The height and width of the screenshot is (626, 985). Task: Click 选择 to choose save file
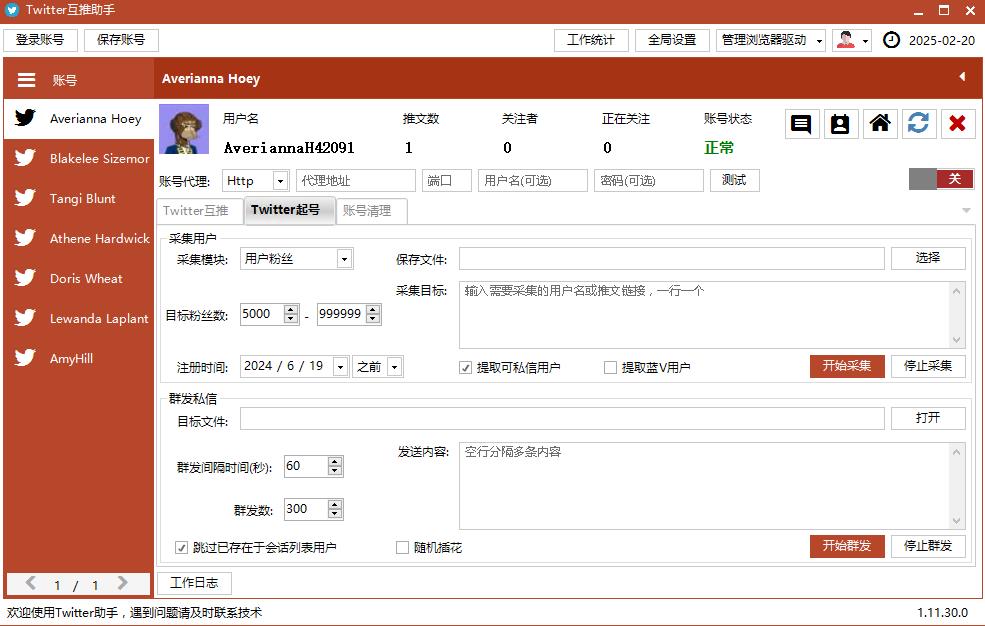pos(928,258)
